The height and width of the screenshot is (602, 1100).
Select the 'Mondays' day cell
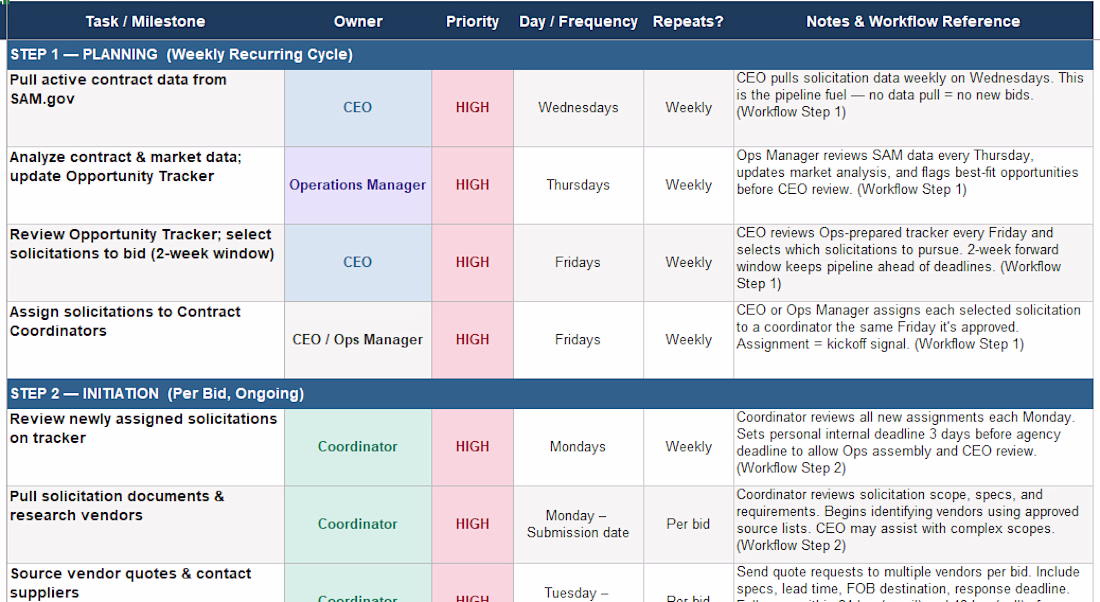(x=578, y=447)
